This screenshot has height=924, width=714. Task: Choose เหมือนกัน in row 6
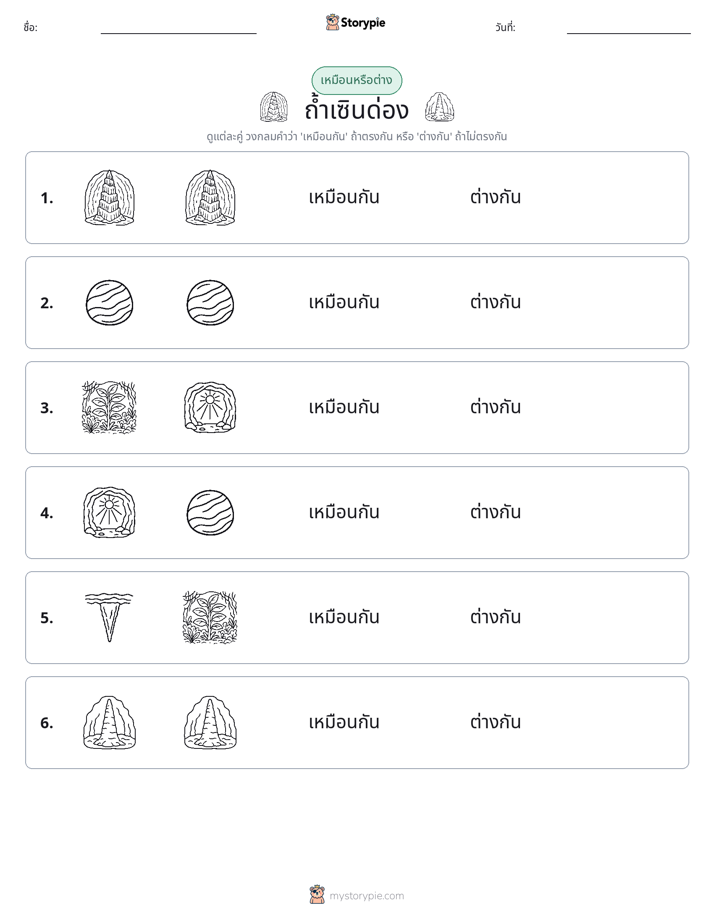344,722
